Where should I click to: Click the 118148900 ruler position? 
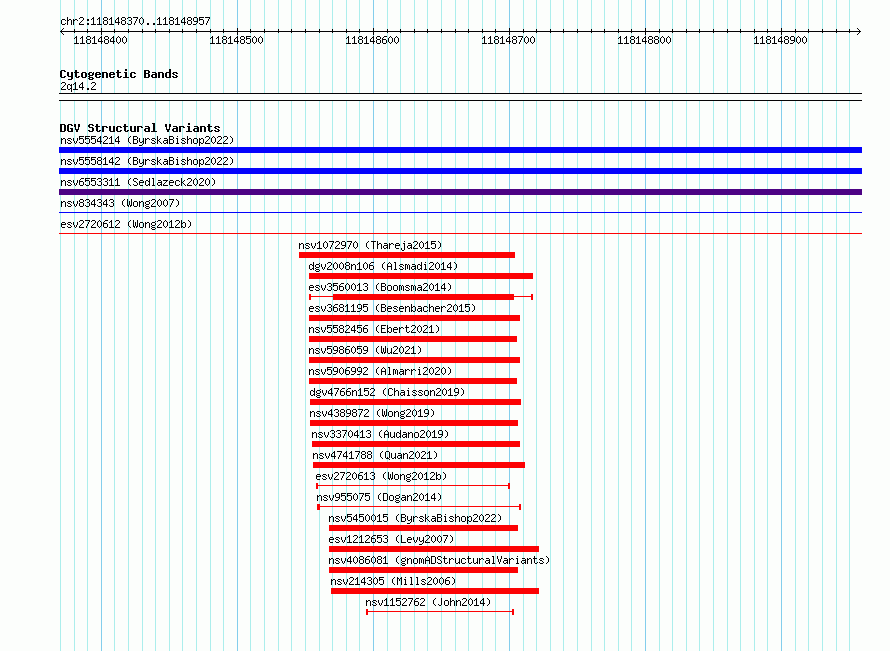click(780, 40)
